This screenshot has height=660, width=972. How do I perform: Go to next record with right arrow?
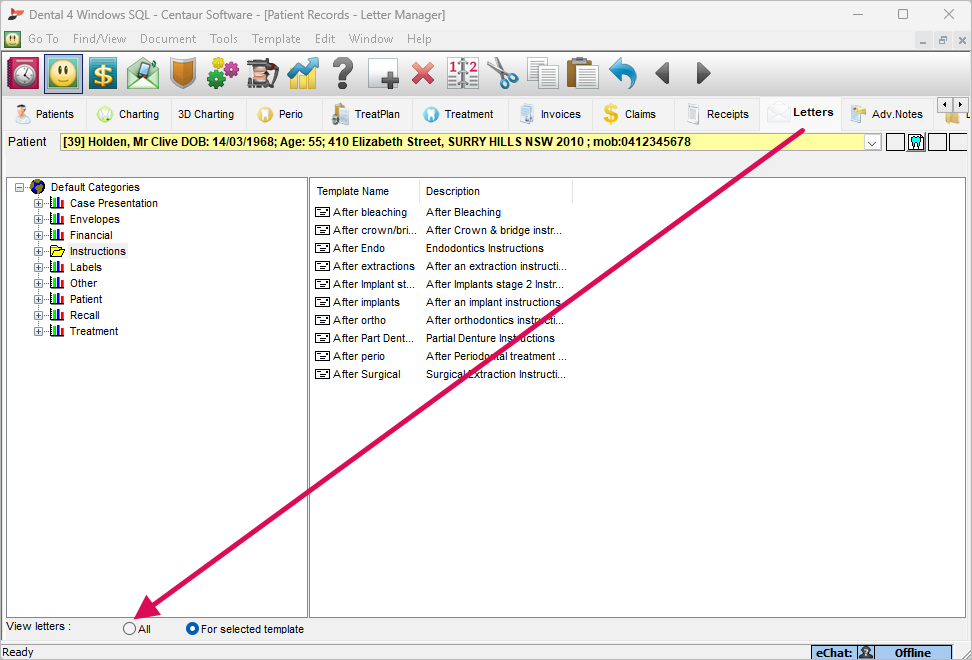(x=703, y=74)
